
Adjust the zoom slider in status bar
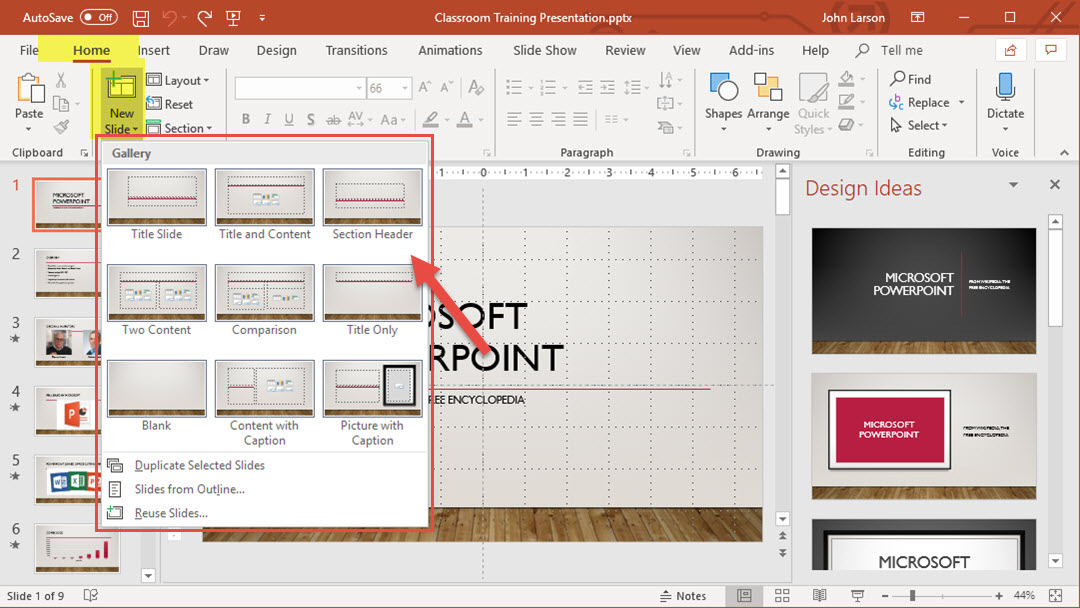tap(912, 596)
